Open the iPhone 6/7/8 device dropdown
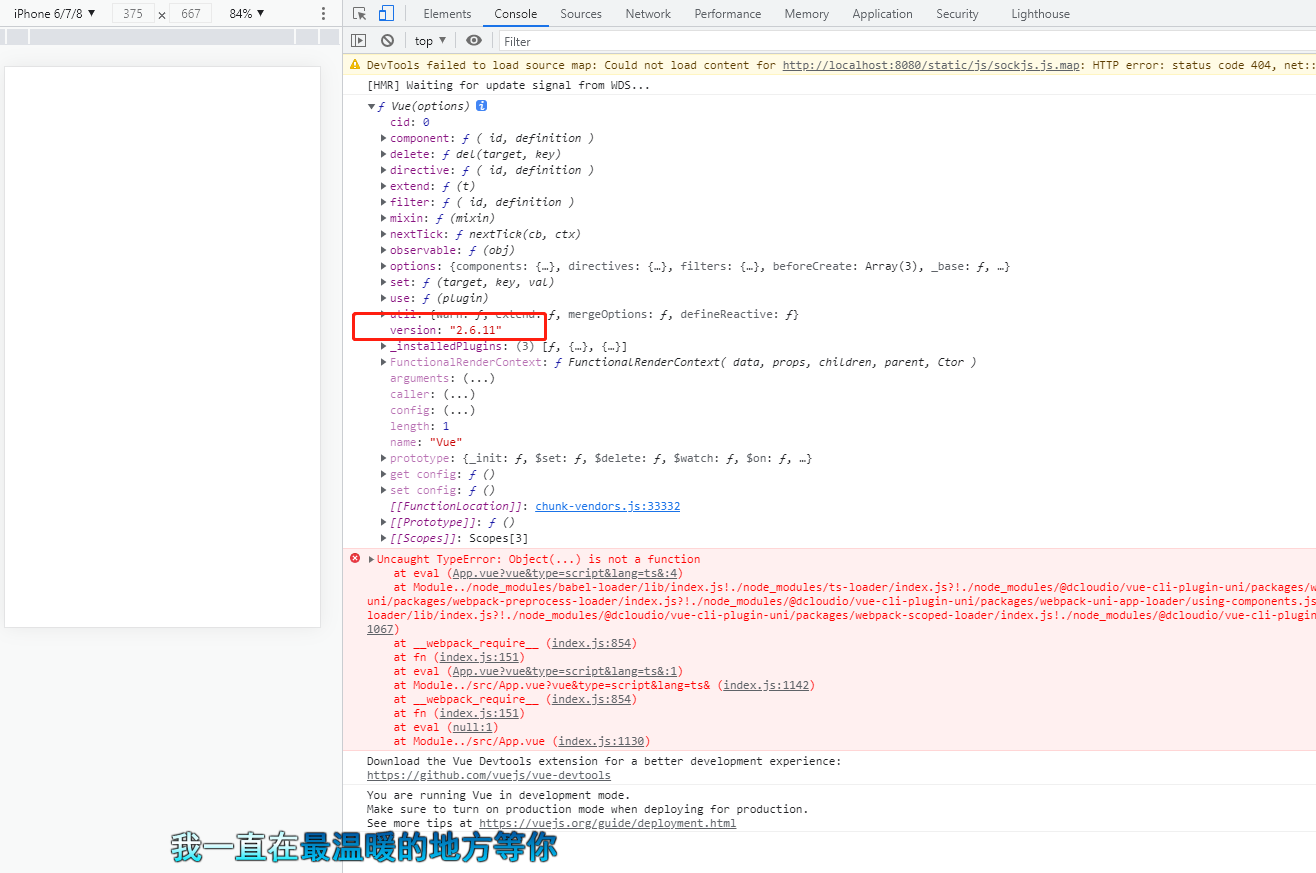 (x=55, y=14)
